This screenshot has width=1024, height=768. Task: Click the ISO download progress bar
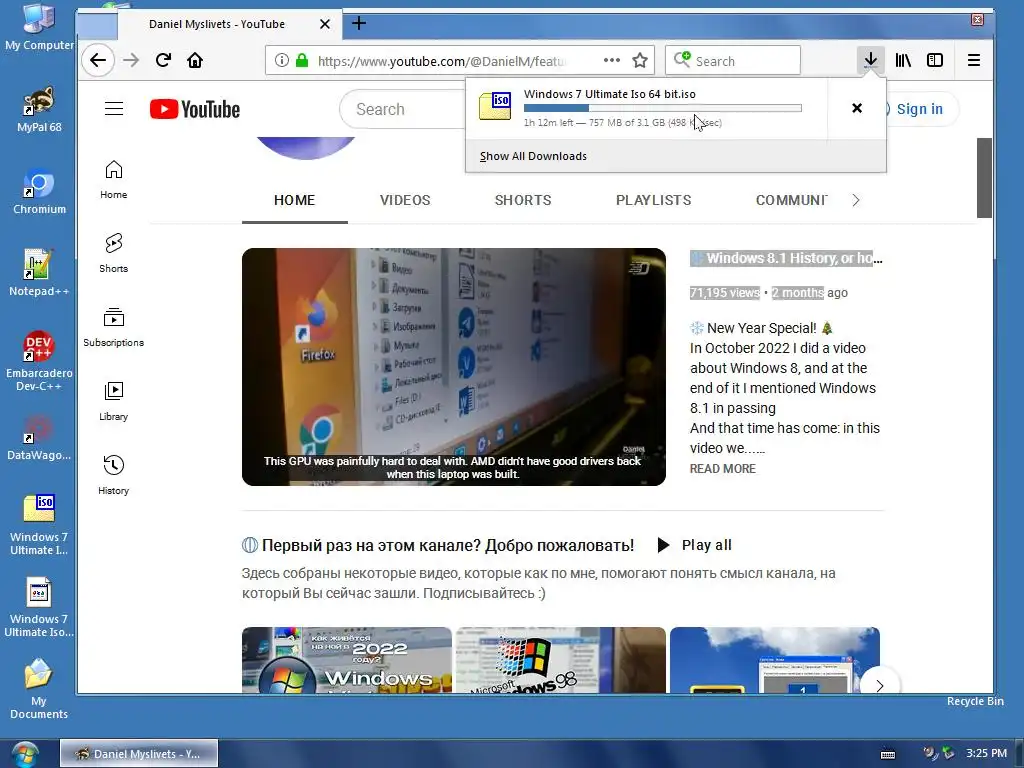click(663, 108)
